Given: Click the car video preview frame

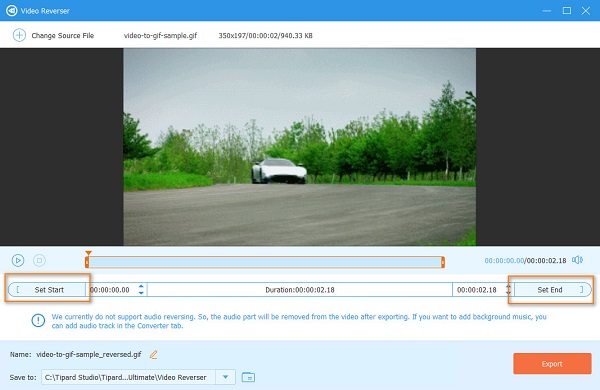Looking at the screenshot, I should click(300, 147).
